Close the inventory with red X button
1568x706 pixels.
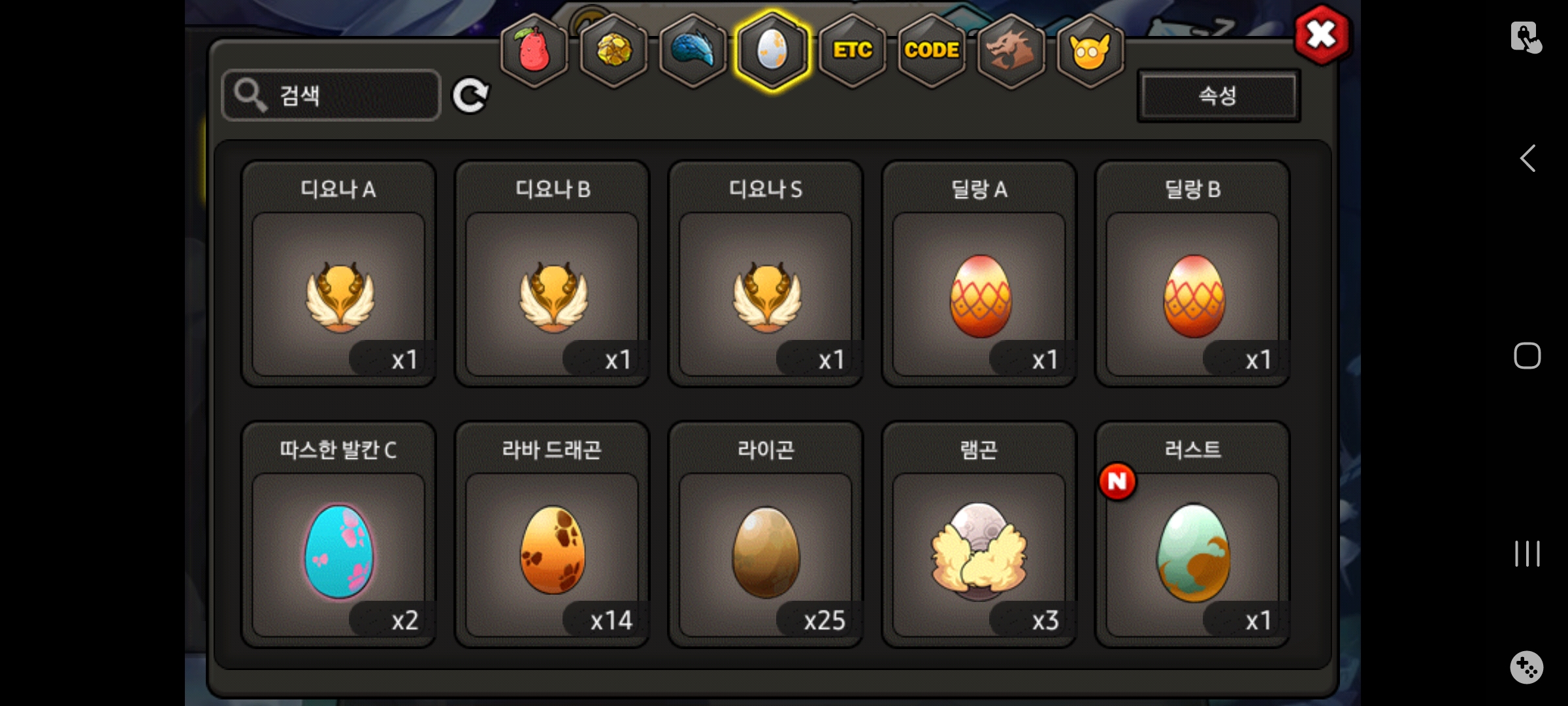[1322, 35]
